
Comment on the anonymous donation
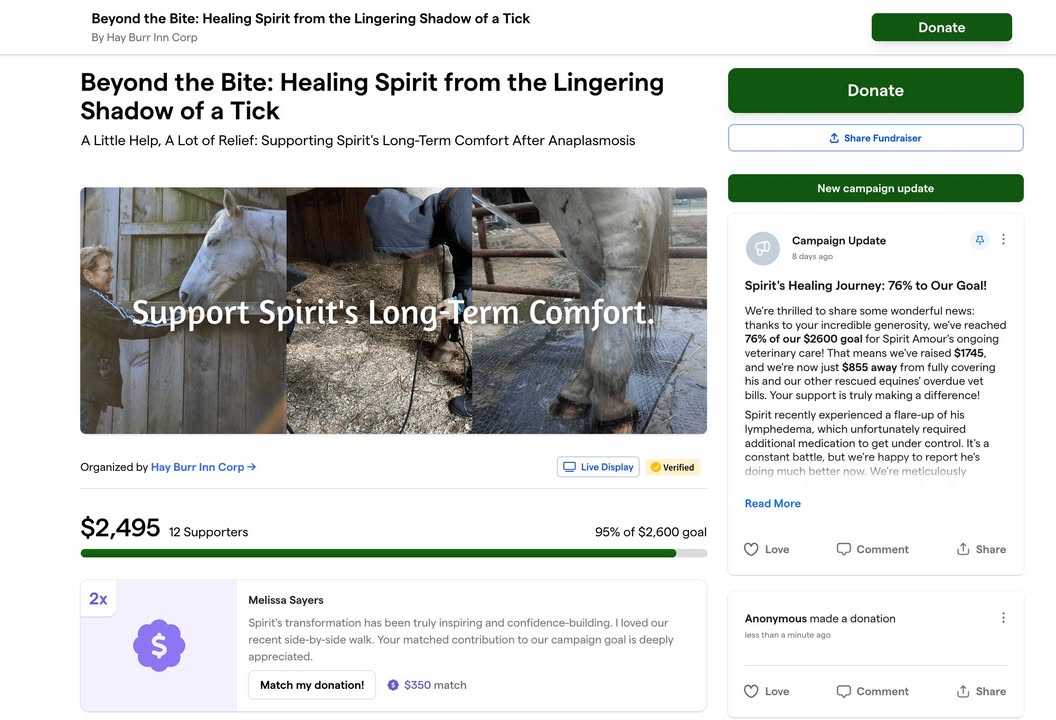872,692
